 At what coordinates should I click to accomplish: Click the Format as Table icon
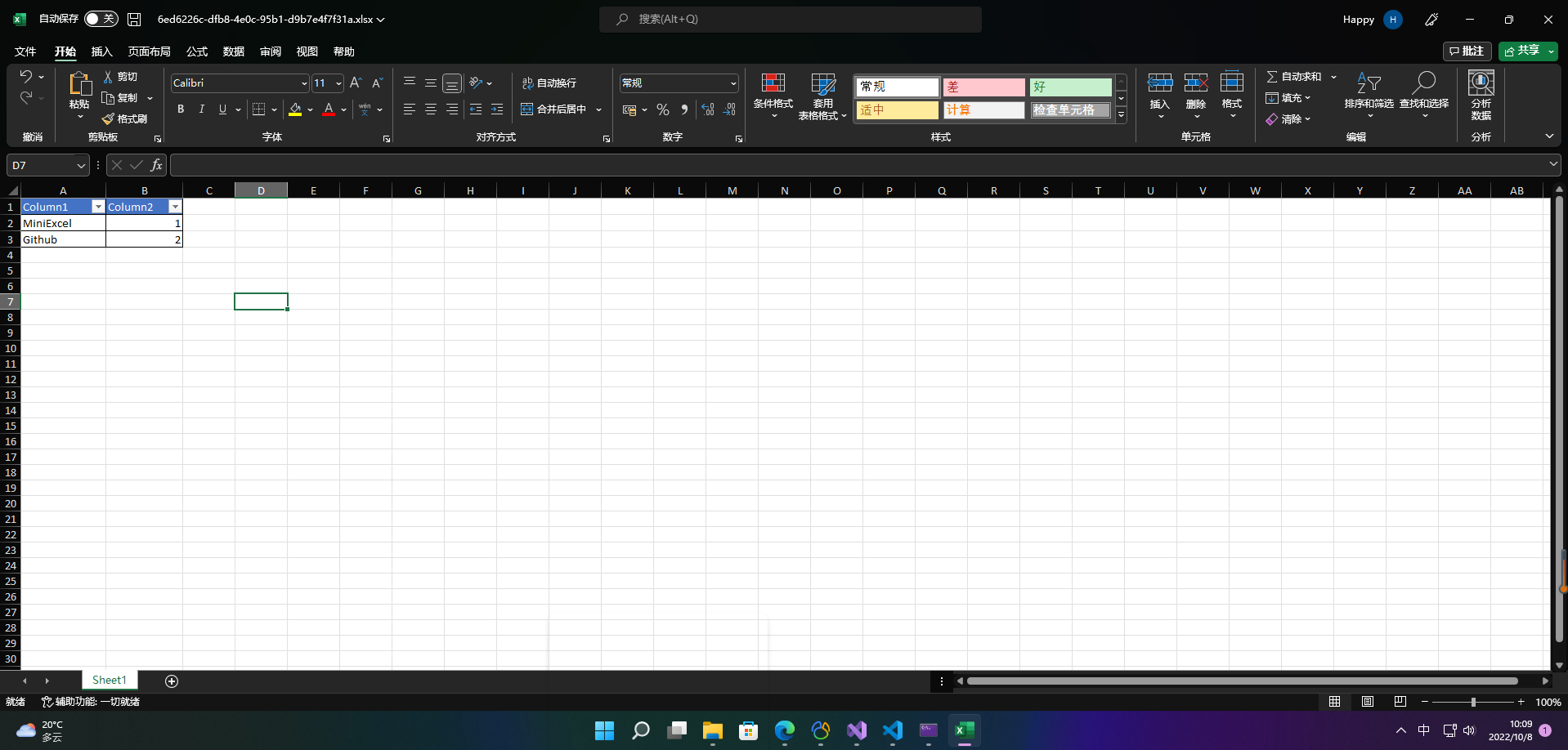tap(822, 96)
